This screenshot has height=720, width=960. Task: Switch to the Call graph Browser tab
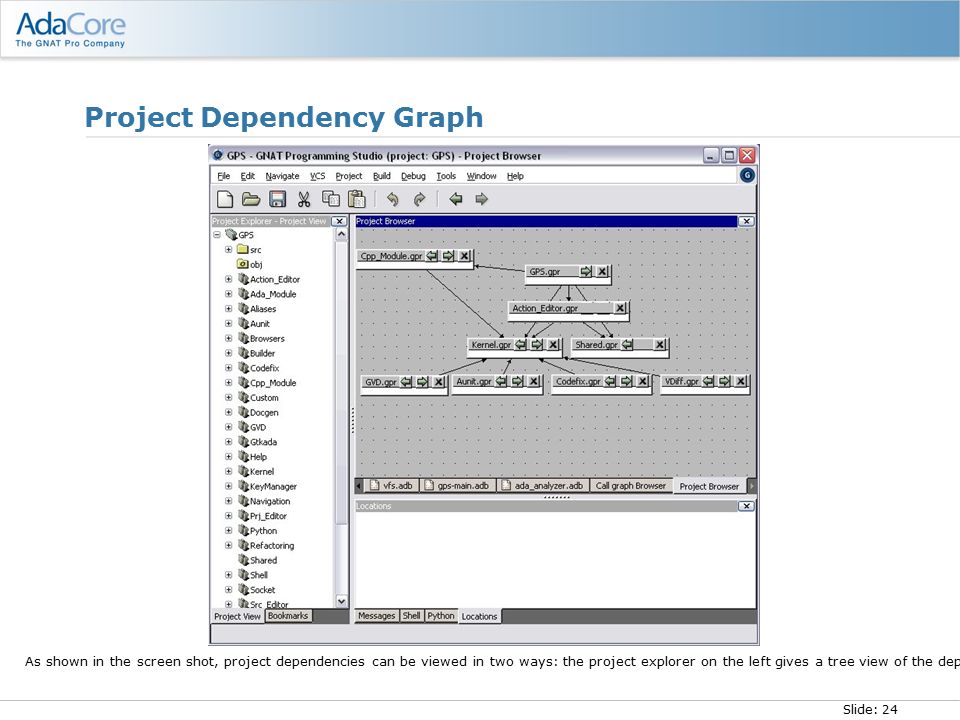[x=631, y=486]
